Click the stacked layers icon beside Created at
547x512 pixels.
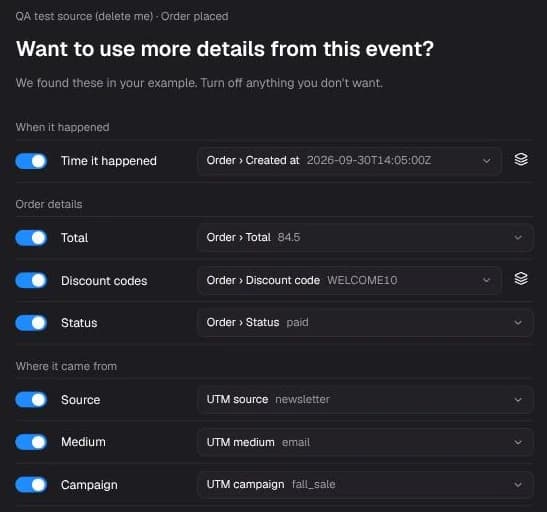[521, 160]
